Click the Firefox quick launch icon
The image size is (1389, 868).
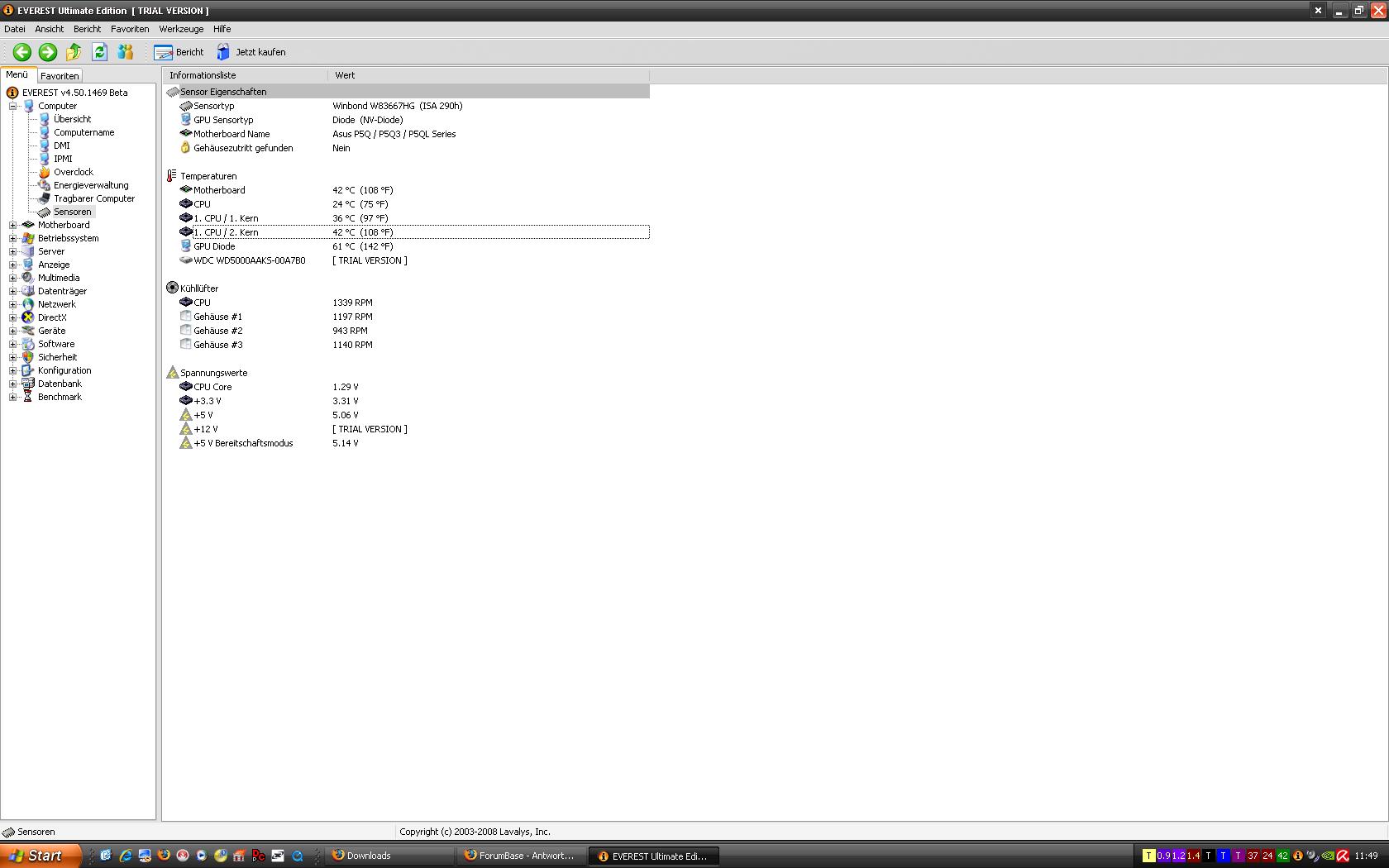[x=164, y=856]
